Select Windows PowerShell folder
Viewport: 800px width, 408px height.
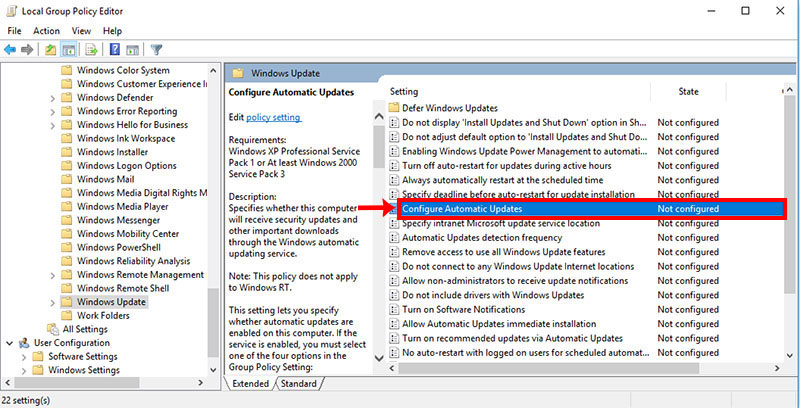point(119,247)
